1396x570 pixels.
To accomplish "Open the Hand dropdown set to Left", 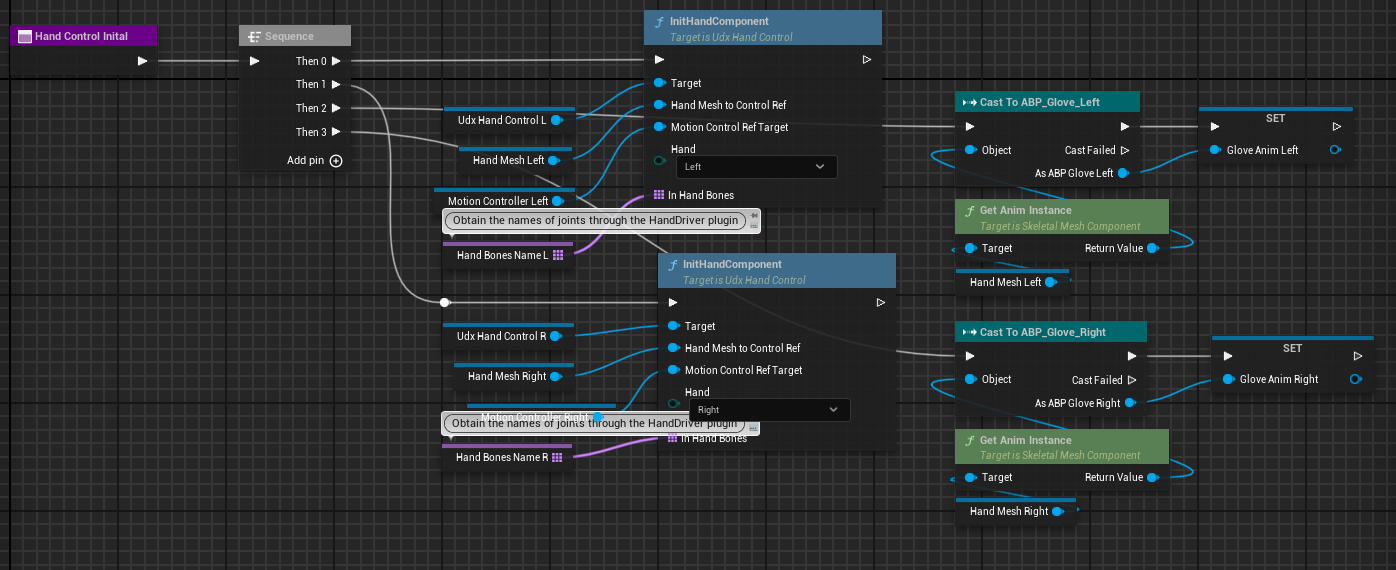I will coord(756,167).
